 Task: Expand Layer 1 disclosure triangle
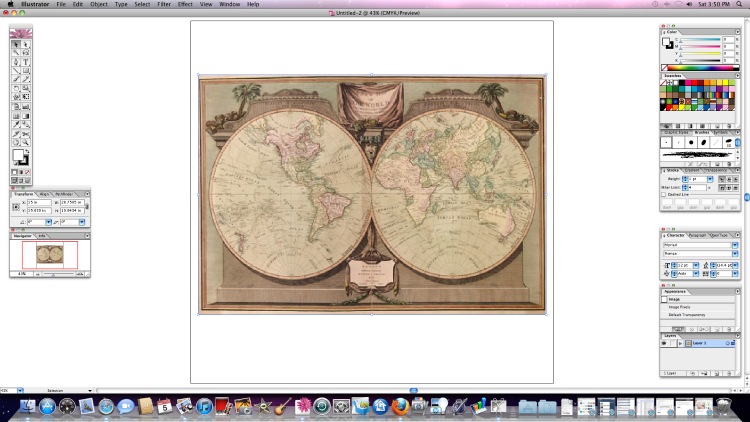tap(680, 344)
